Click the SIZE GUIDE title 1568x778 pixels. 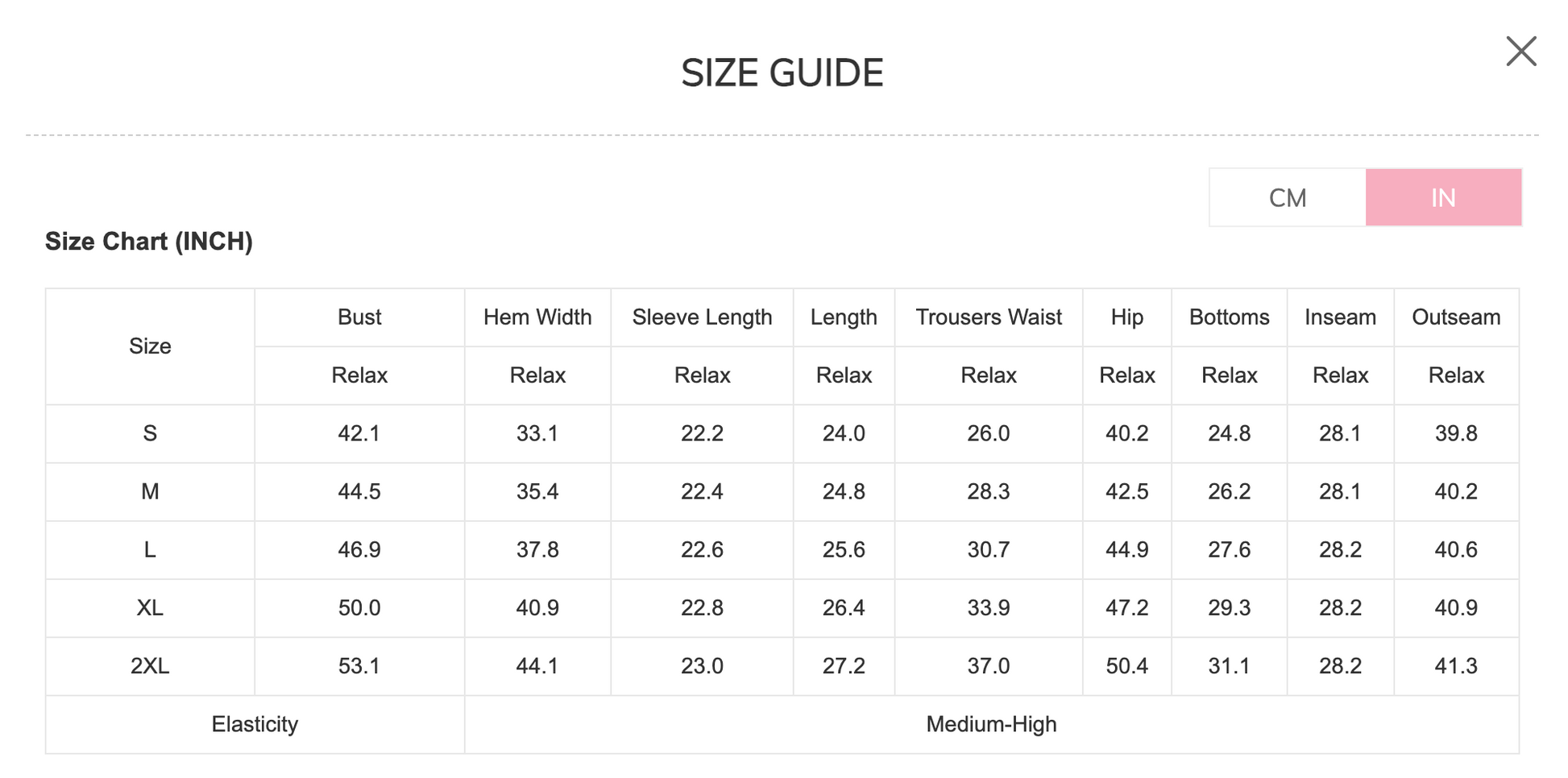pyautogui.click(x=782, y=73)
